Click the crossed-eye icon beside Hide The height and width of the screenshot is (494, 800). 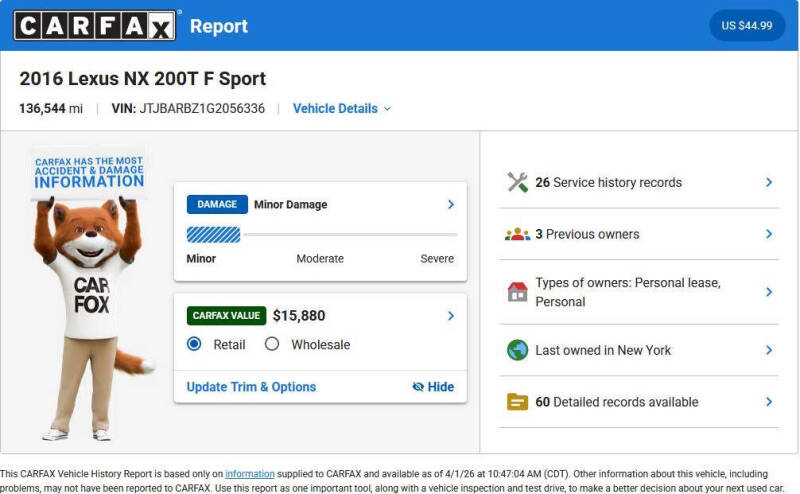click(418, 387)
